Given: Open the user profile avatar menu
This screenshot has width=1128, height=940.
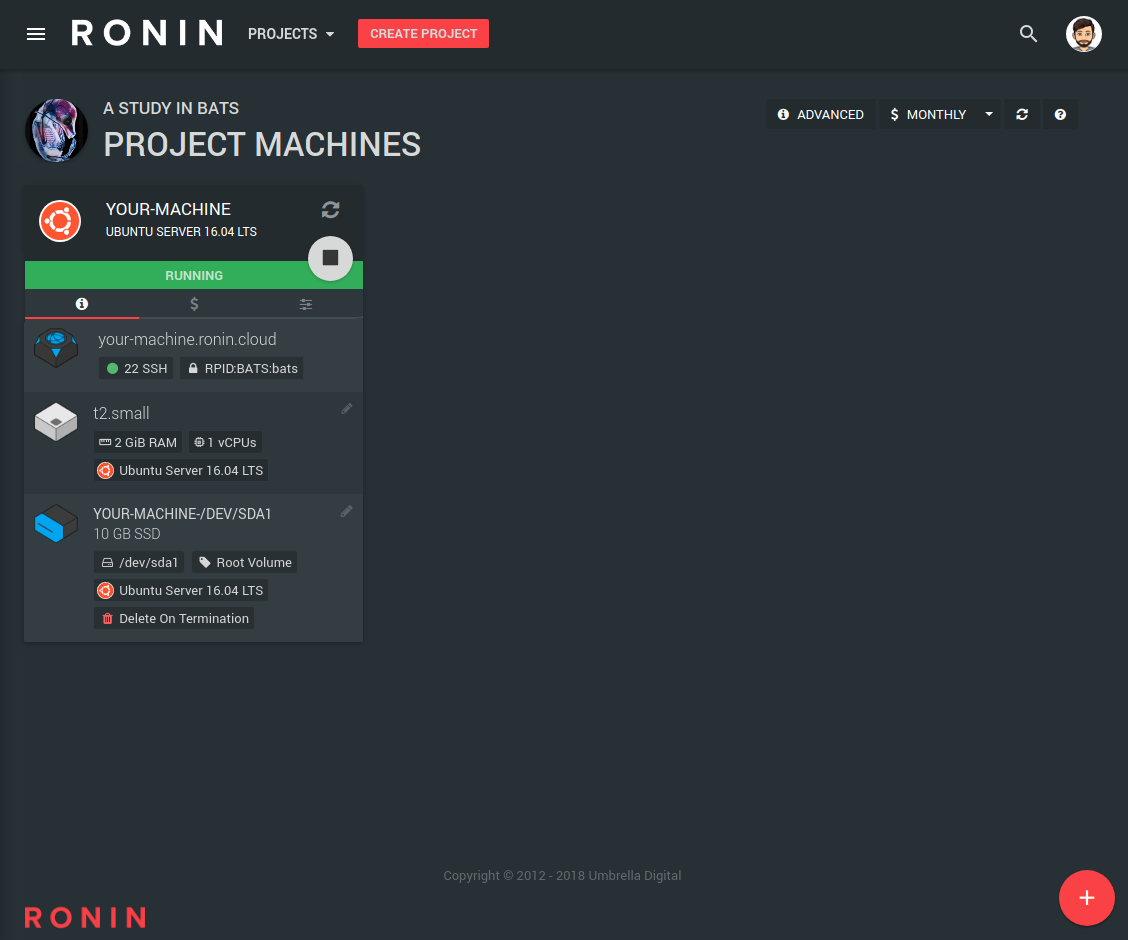Looking at the screenshot, I should 1083,33.
